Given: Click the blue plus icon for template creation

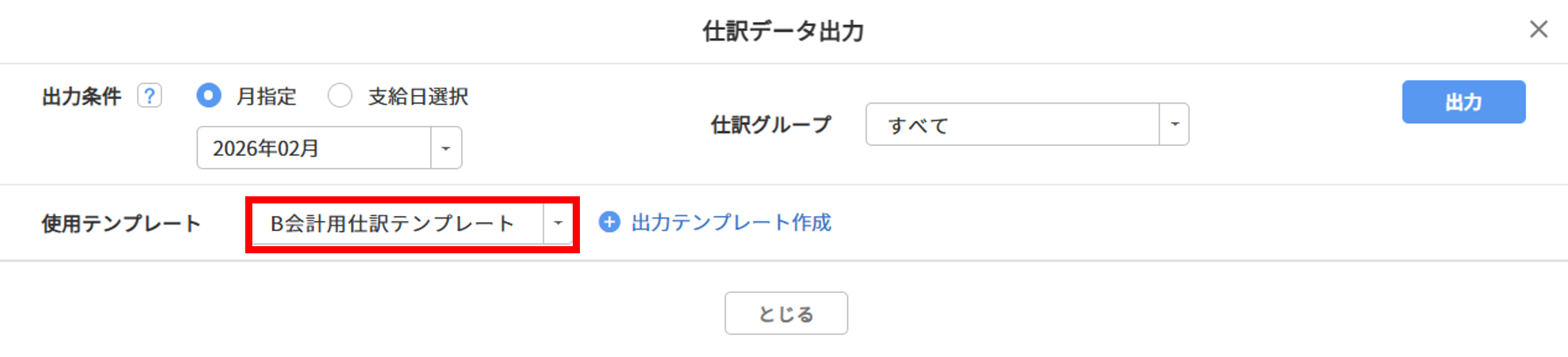Looking at the screenshot, I should pyautogui.click(x=609, y=222).
